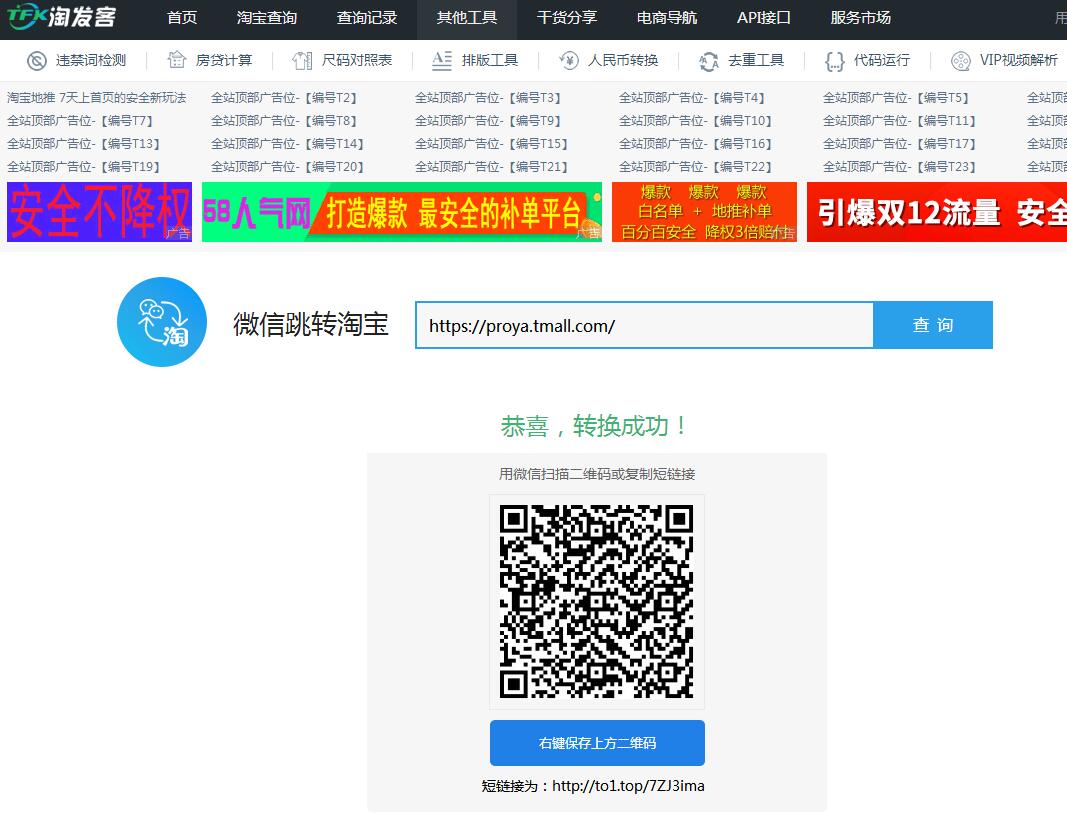Open the 违禁词检测 tool link
The height and width of the screenshot is (822, 1067).
[x=91, y=61]
